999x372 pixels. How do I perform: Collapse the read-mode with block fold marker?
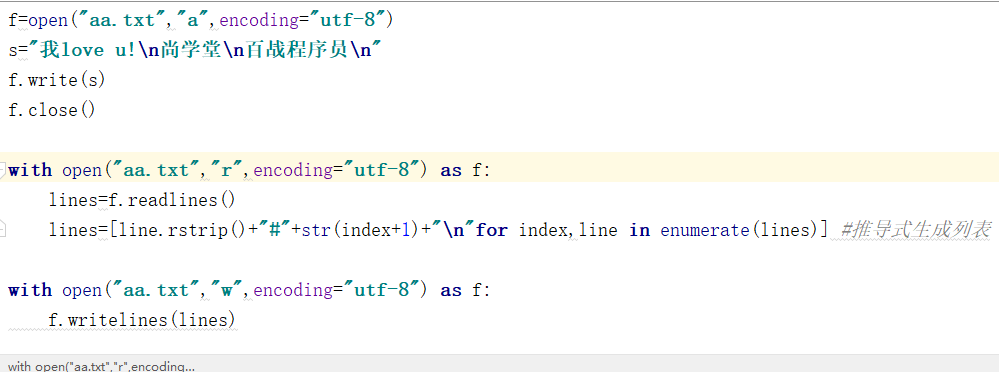pyautogui.click(x=3, y=169)
